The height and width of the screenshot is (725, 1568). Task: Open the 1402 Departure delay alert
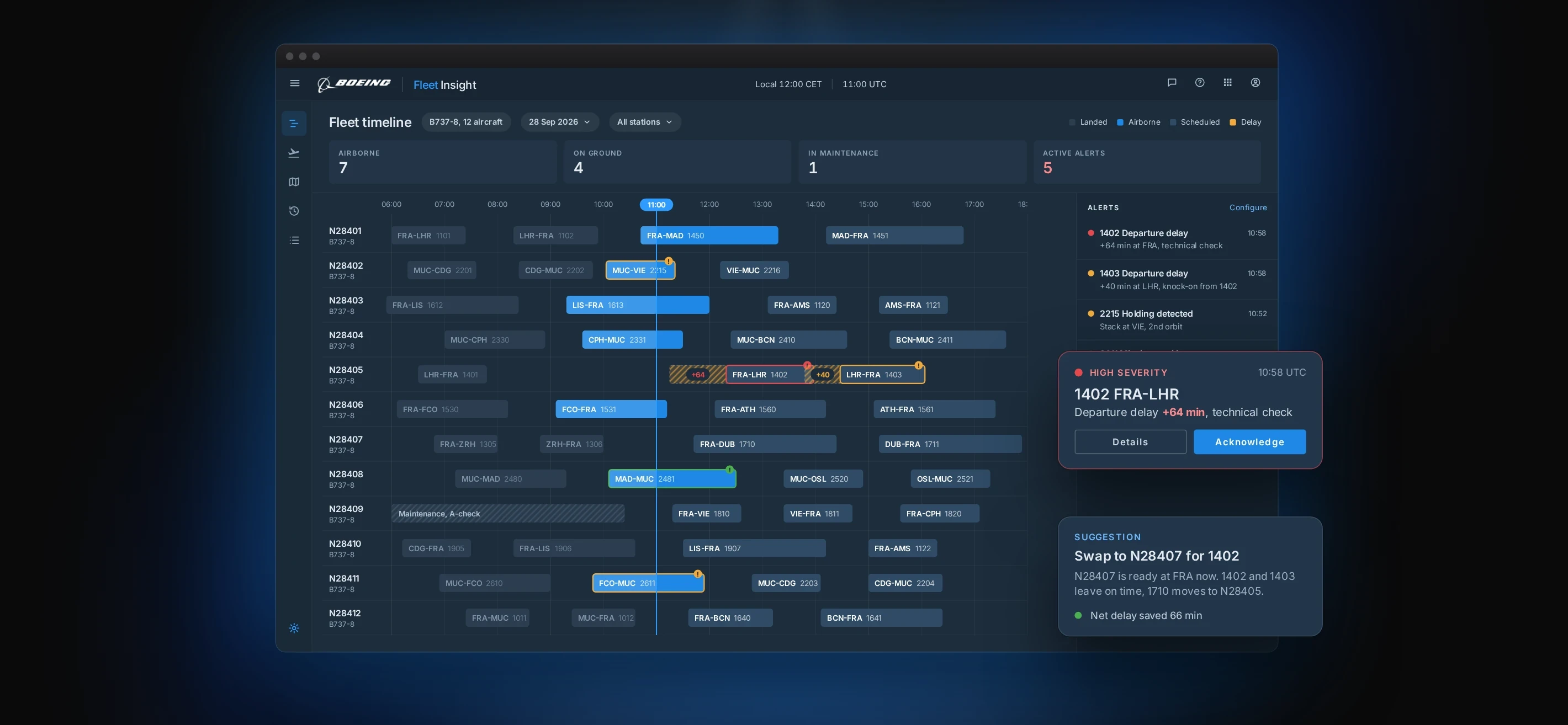(x=1177, y=239)
